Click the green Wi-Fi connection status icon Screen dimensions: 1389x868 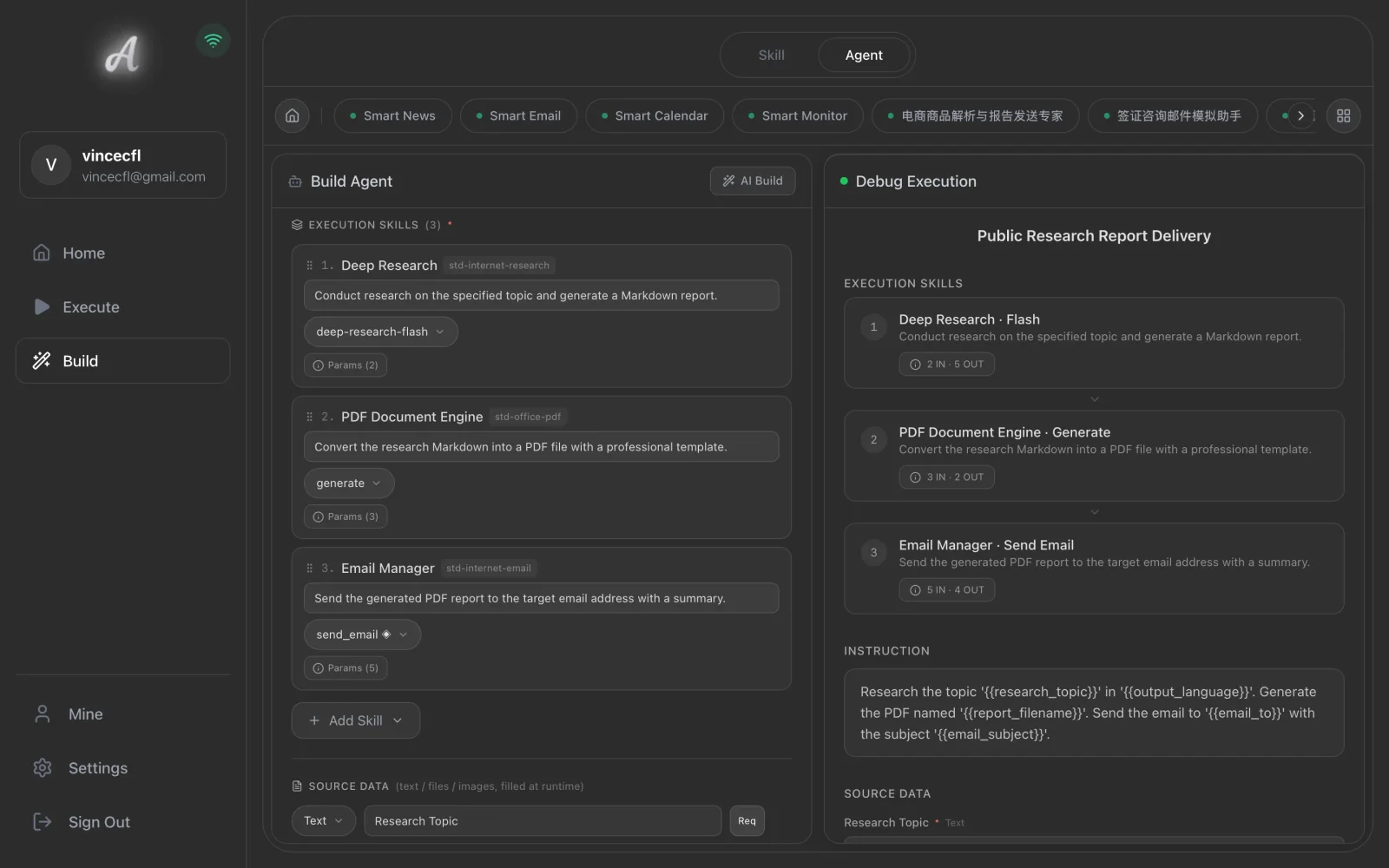click(x=213, y=40)
